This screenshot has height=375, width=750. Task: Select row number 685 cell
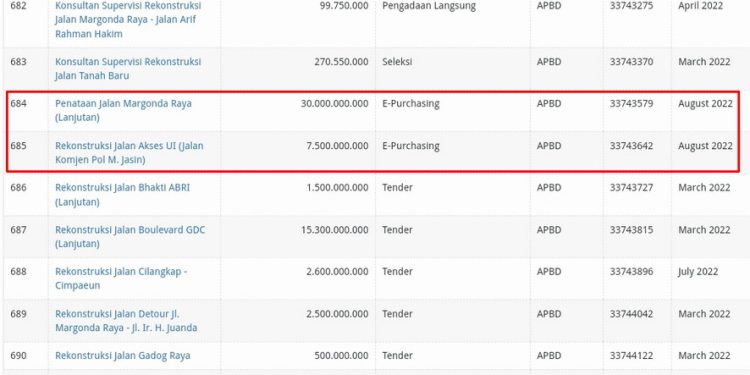pos(18,145)
